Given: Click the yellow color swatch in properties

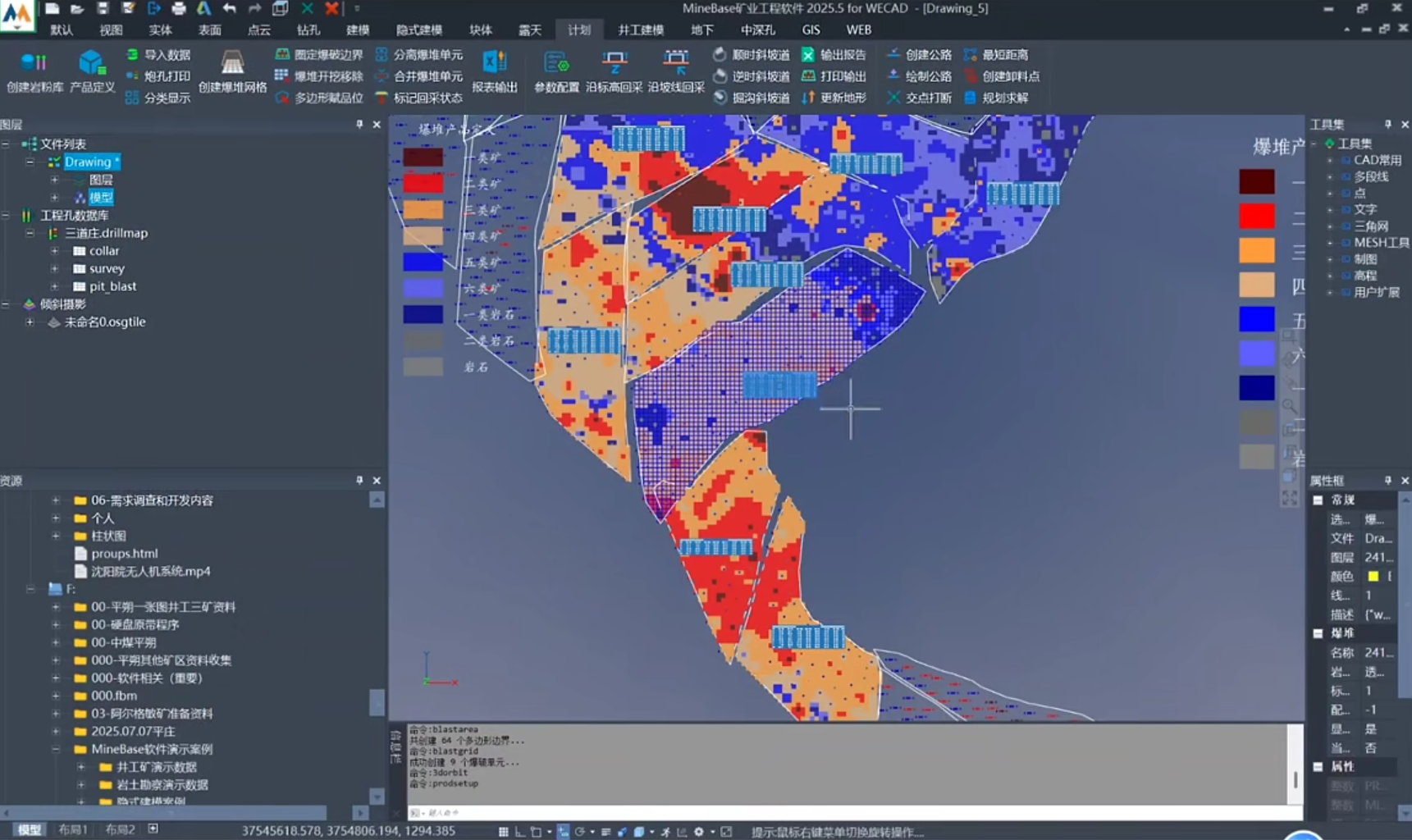Looking at the screenshot, I should pyautogui.click(x=1373, y=577).
